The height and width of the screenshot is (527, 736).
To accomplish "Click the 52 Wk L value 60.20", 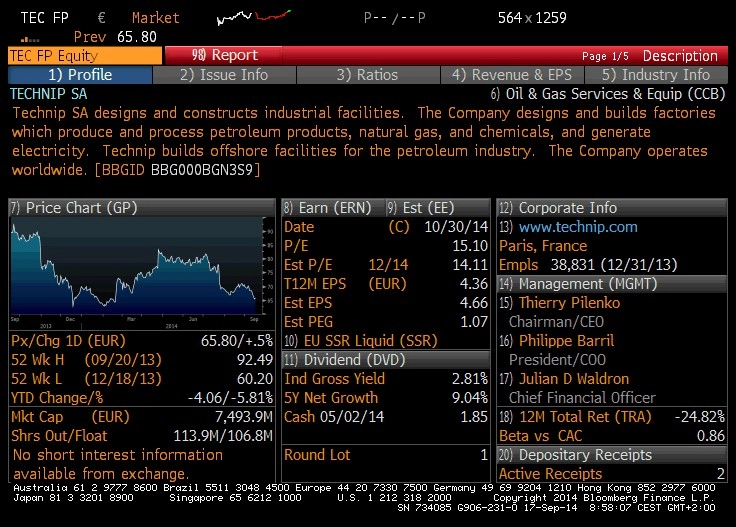I will (x=254, y=379).
